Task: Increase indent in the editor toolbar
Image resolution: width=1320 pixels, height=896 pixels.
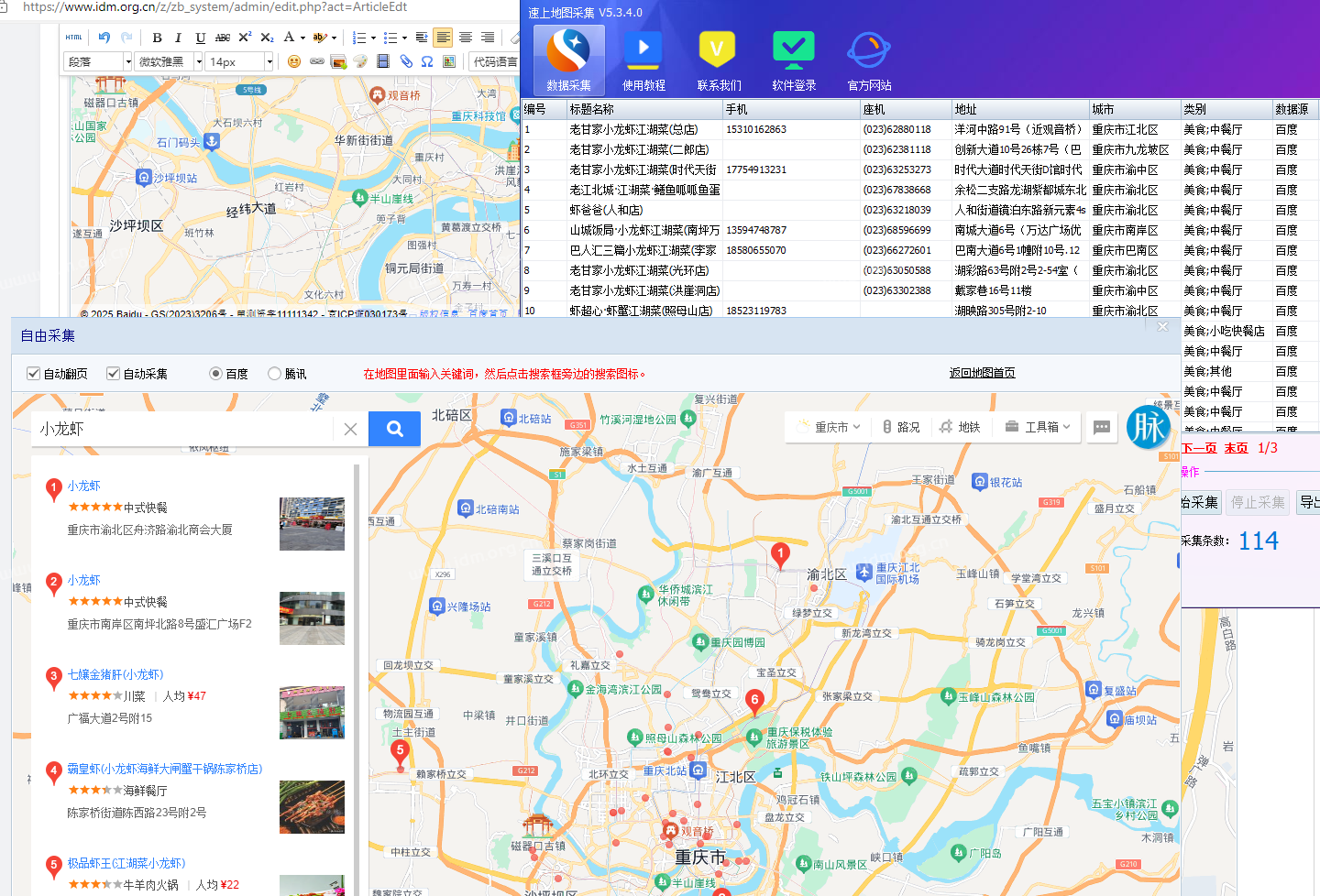Action: point(422,38)
